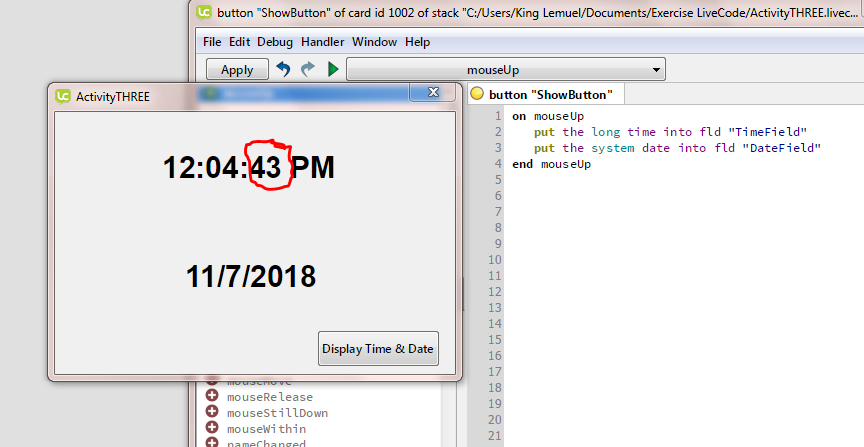Add the mouseRelease handler with plus icon
This screenshot has height=447, width=864.
click(212, 396)
